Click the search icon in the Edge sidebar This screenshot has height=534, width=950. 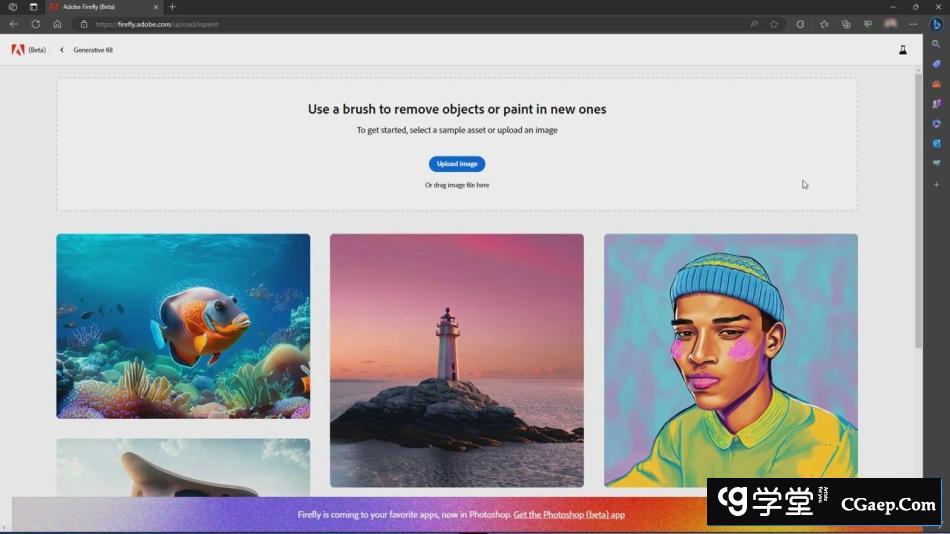pyautogui.click(x=937, y=45)
